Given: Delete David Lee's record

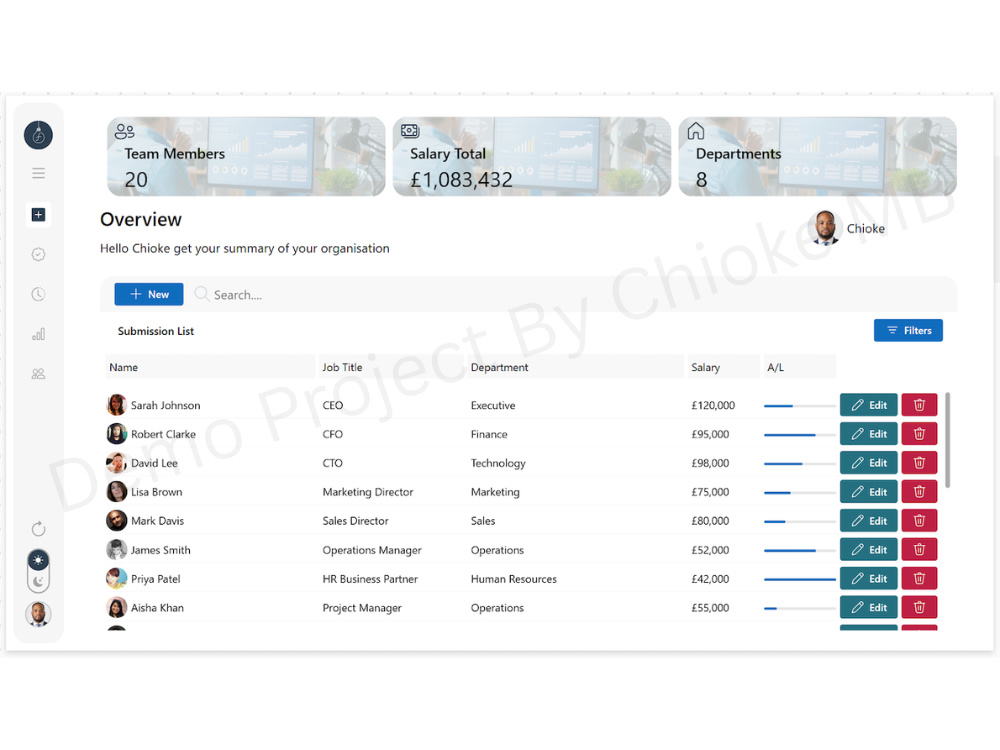Looking at the screenshot, I should (x=919, y=463).
